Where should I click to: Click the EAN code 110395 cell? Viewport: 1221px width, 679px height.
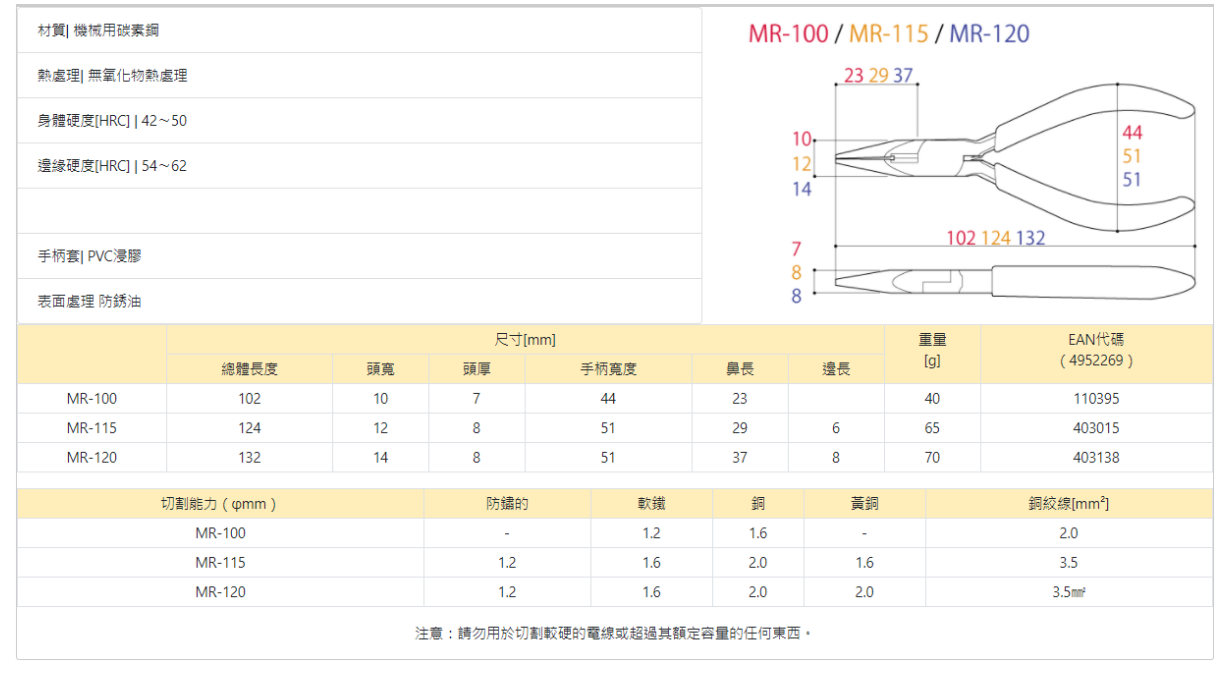click(1095, 399)
